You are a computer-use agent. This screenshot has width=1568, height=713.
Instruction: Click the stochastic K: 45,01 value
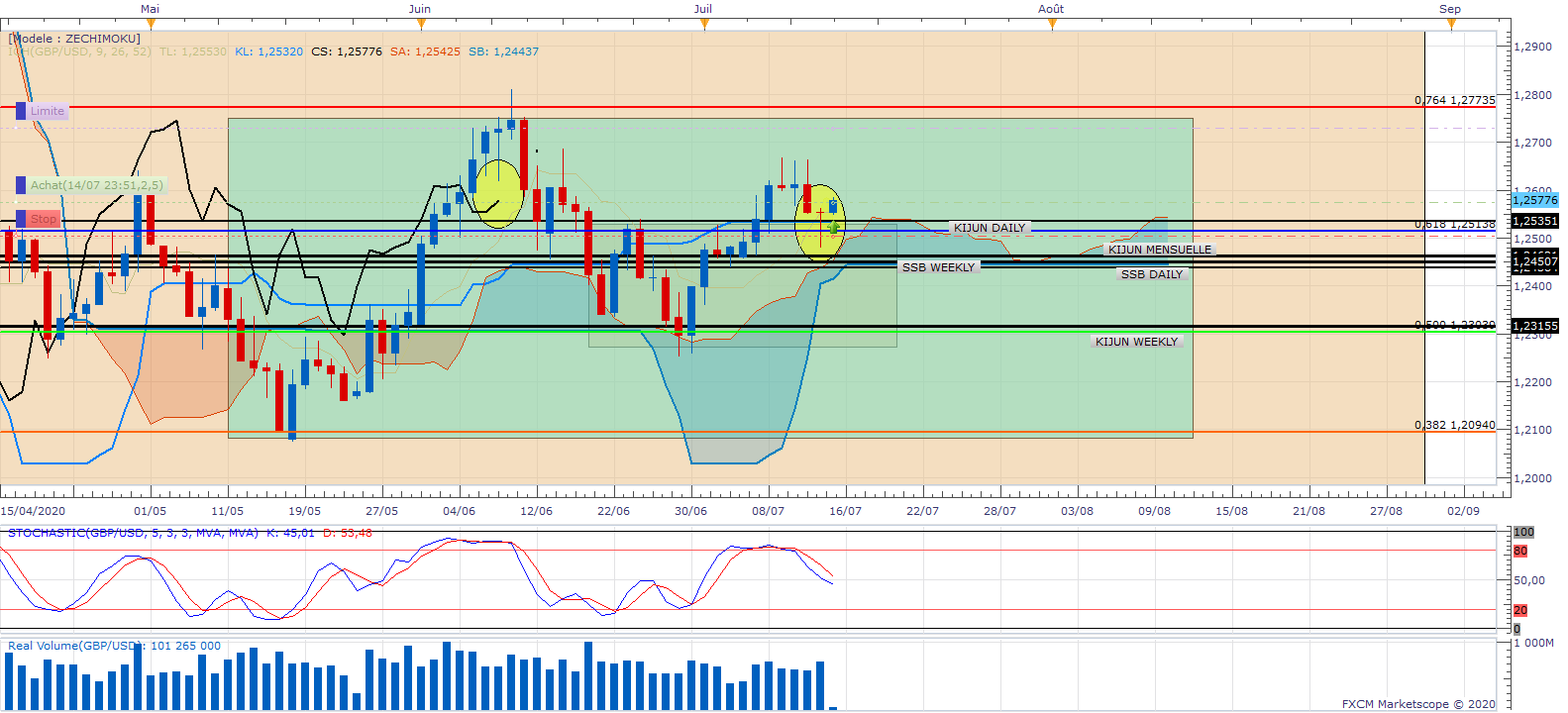pyautogui.click(x=290, y=533)
